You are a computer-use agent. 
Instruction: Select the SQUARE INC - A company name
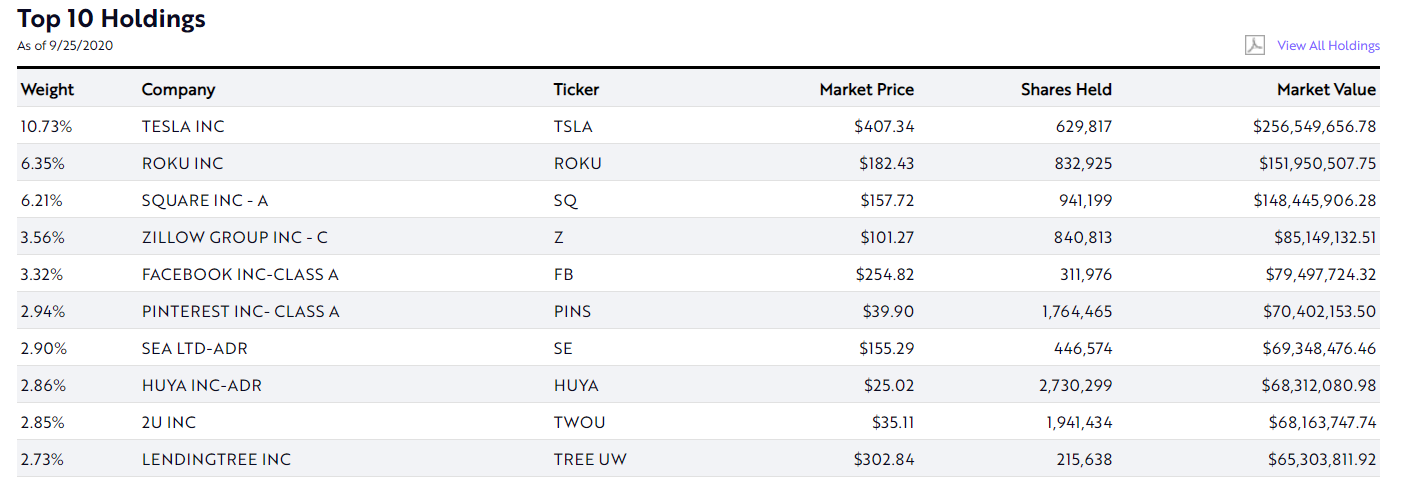coord(205,200)
